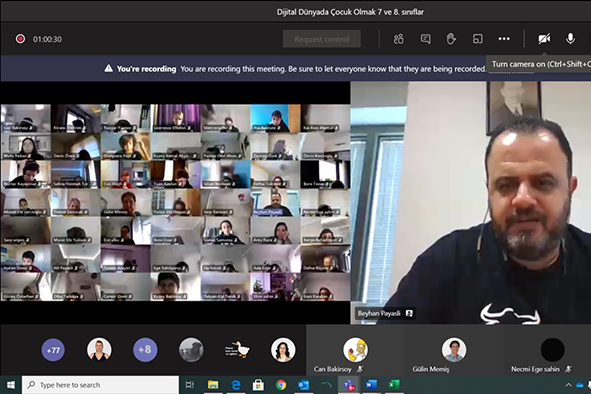
Task: Open Microsoft Word from the taskbar
Action: (x=371, y=385)
